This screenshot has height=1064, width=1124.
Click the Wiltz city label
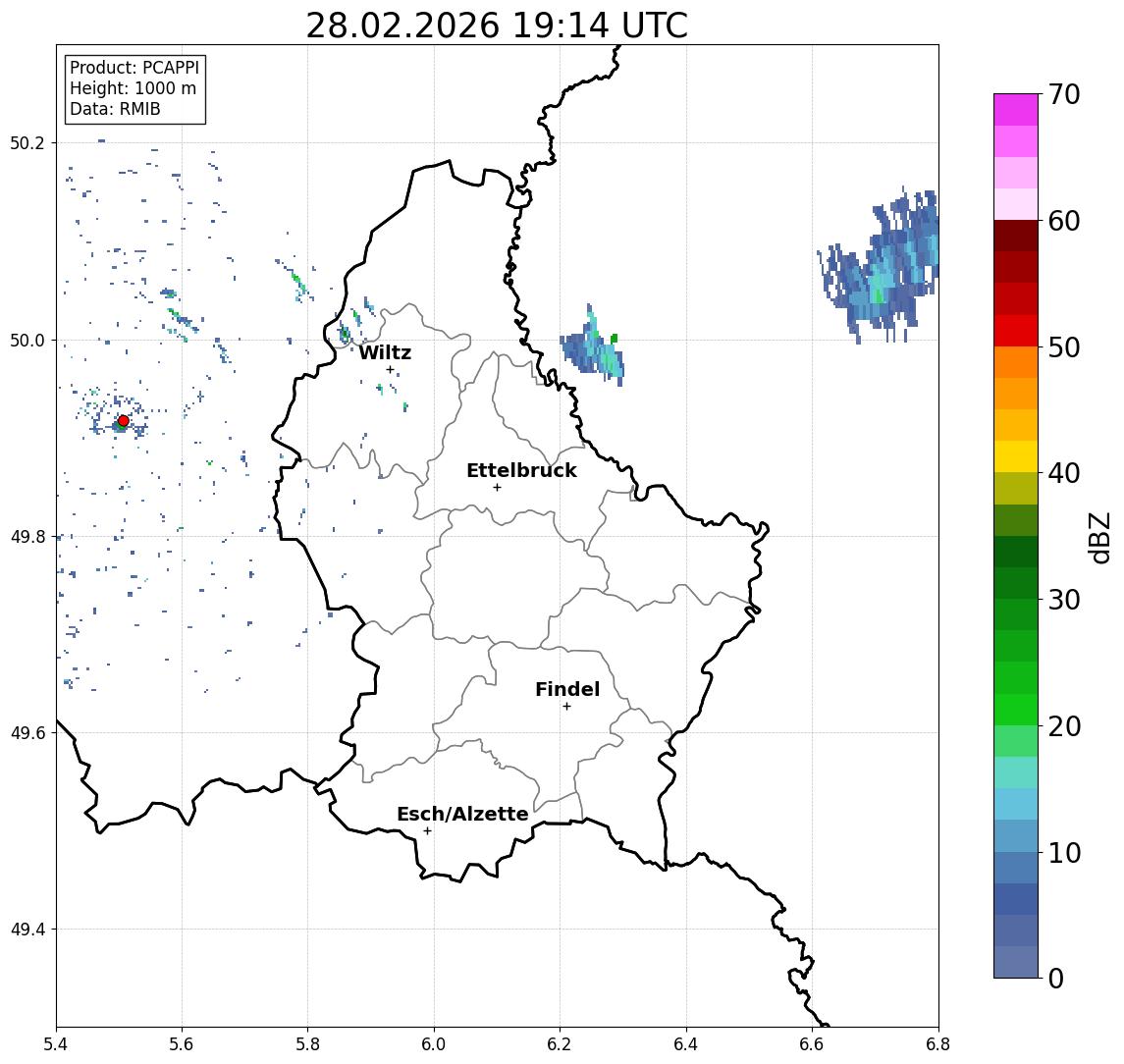[x=385, y=352]
